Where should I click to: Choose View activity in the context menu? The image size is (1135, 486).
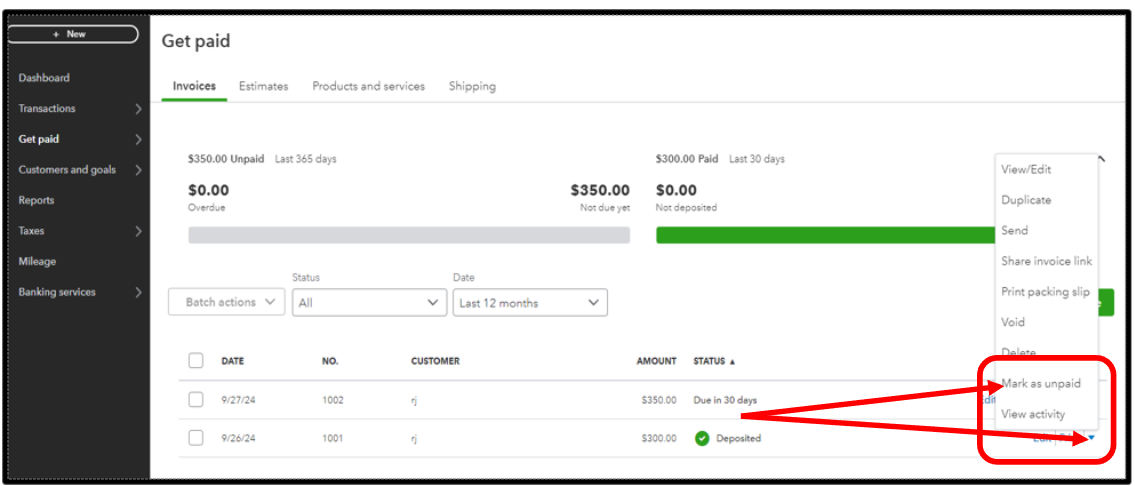1033,414
